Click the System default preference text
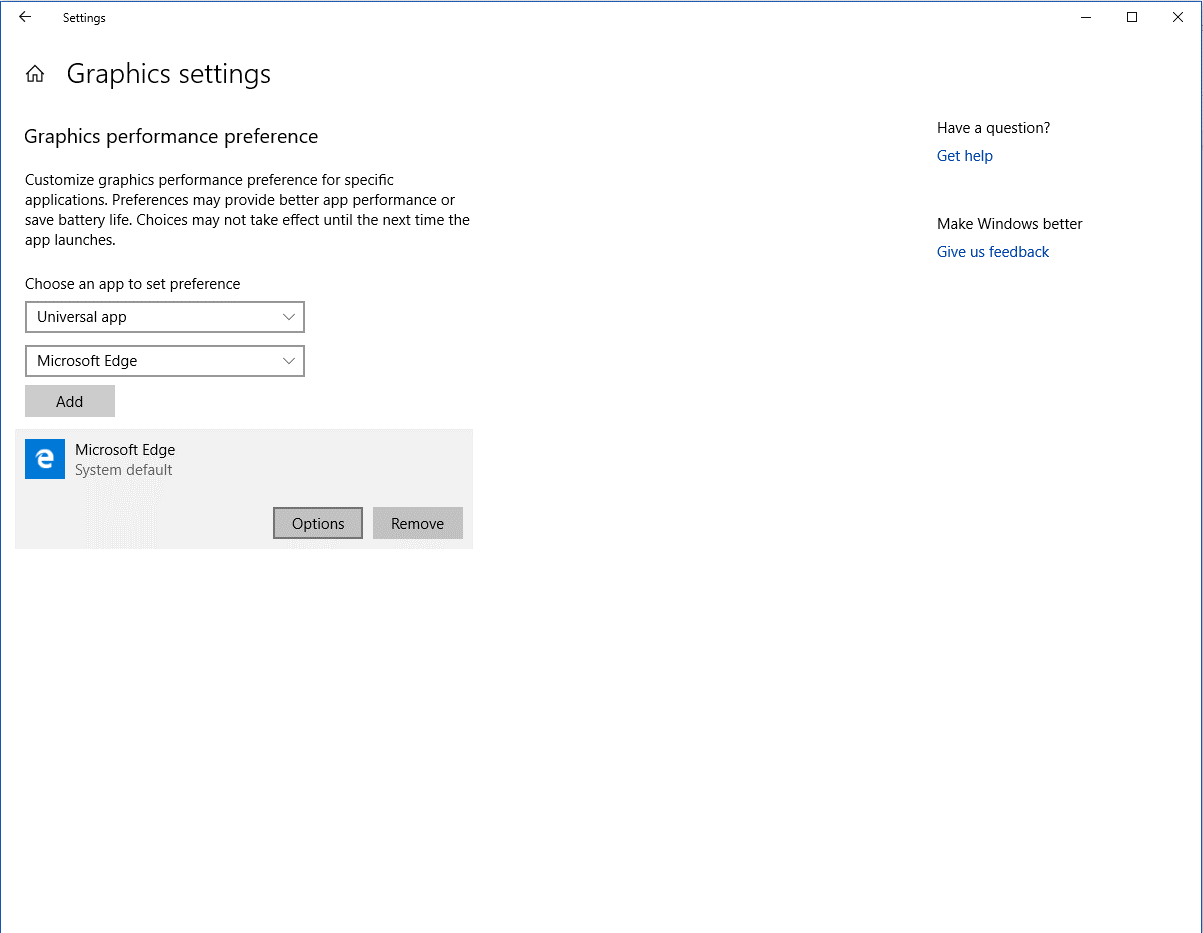The image size is (1203, 933). click(124, 470)
